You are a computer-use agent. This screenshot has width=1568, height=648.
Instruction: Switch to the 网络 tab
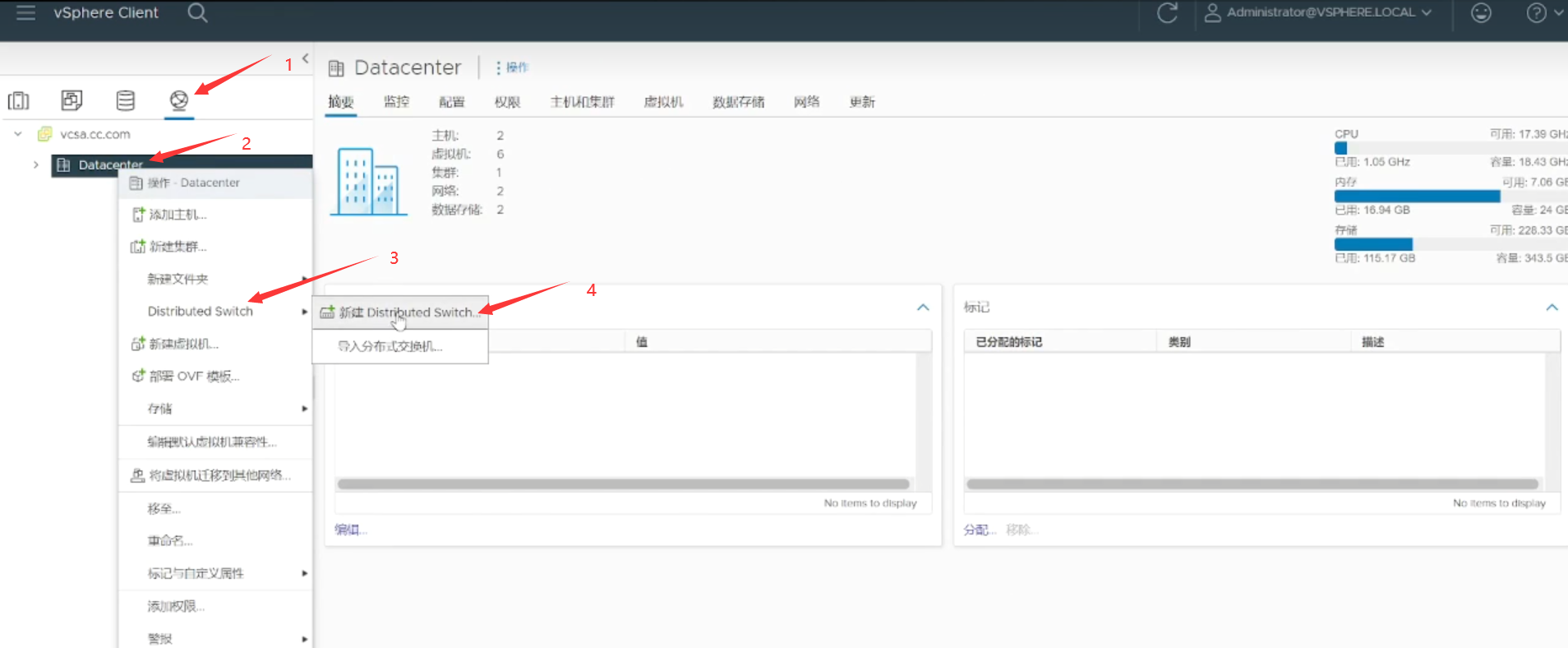806,102
